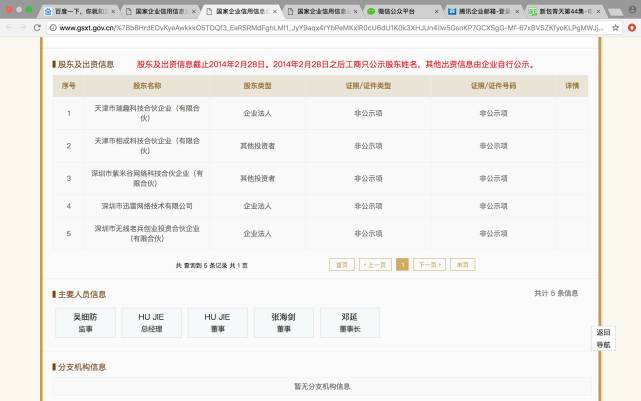Click 企业法人 type in row 4
Viewport: 641px width, 401px height.
(x=258, y=206)
